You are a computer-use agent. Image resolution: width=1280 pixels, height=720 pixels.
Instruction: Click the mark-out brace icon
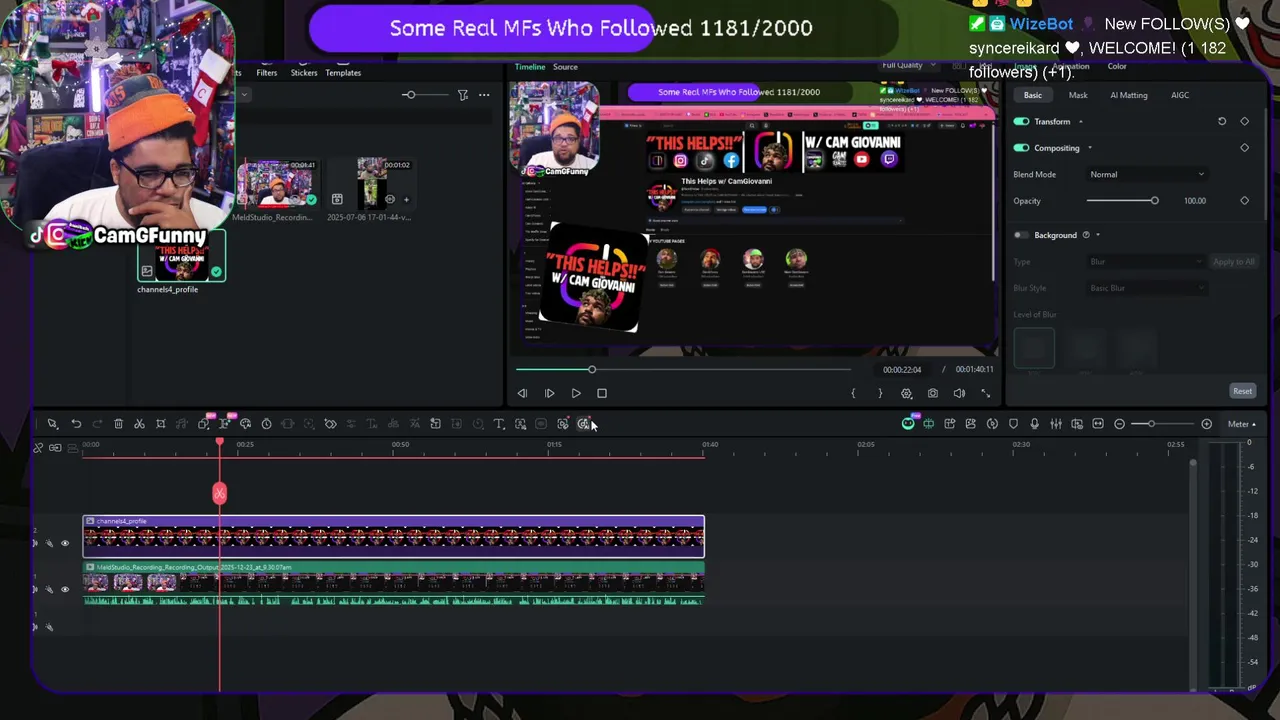[880, 394]
